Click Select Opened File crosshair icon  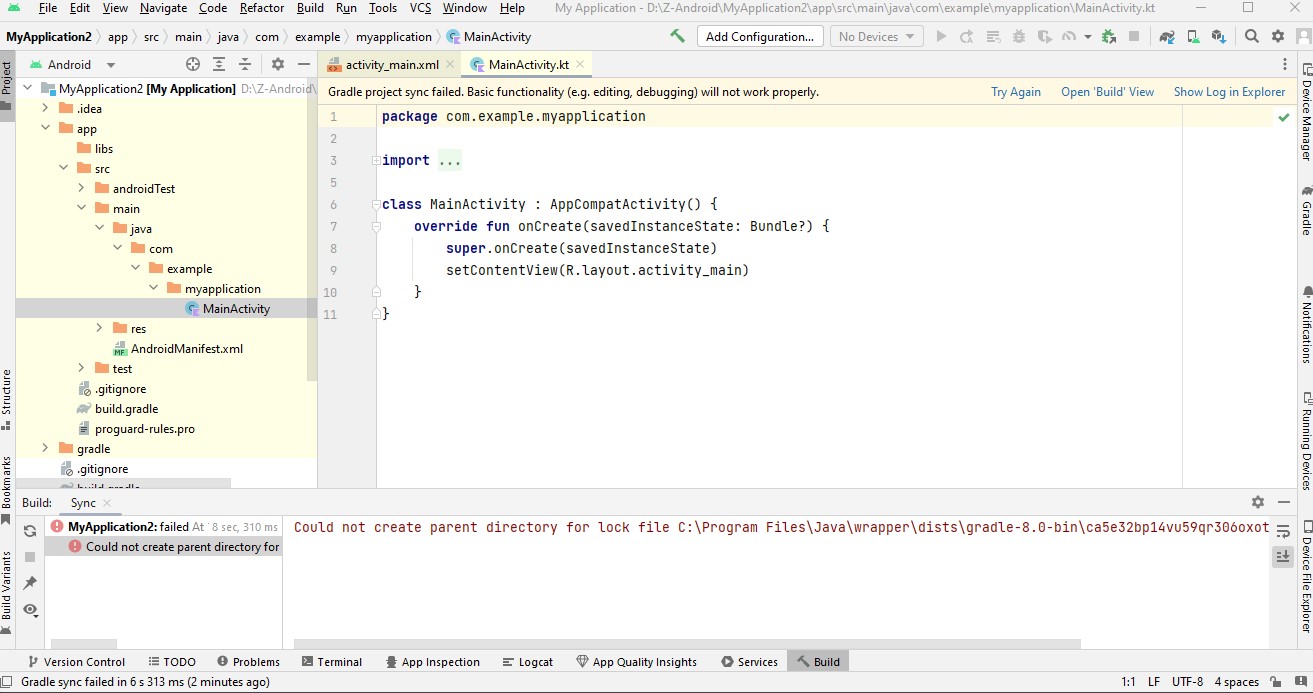point(193,65)
